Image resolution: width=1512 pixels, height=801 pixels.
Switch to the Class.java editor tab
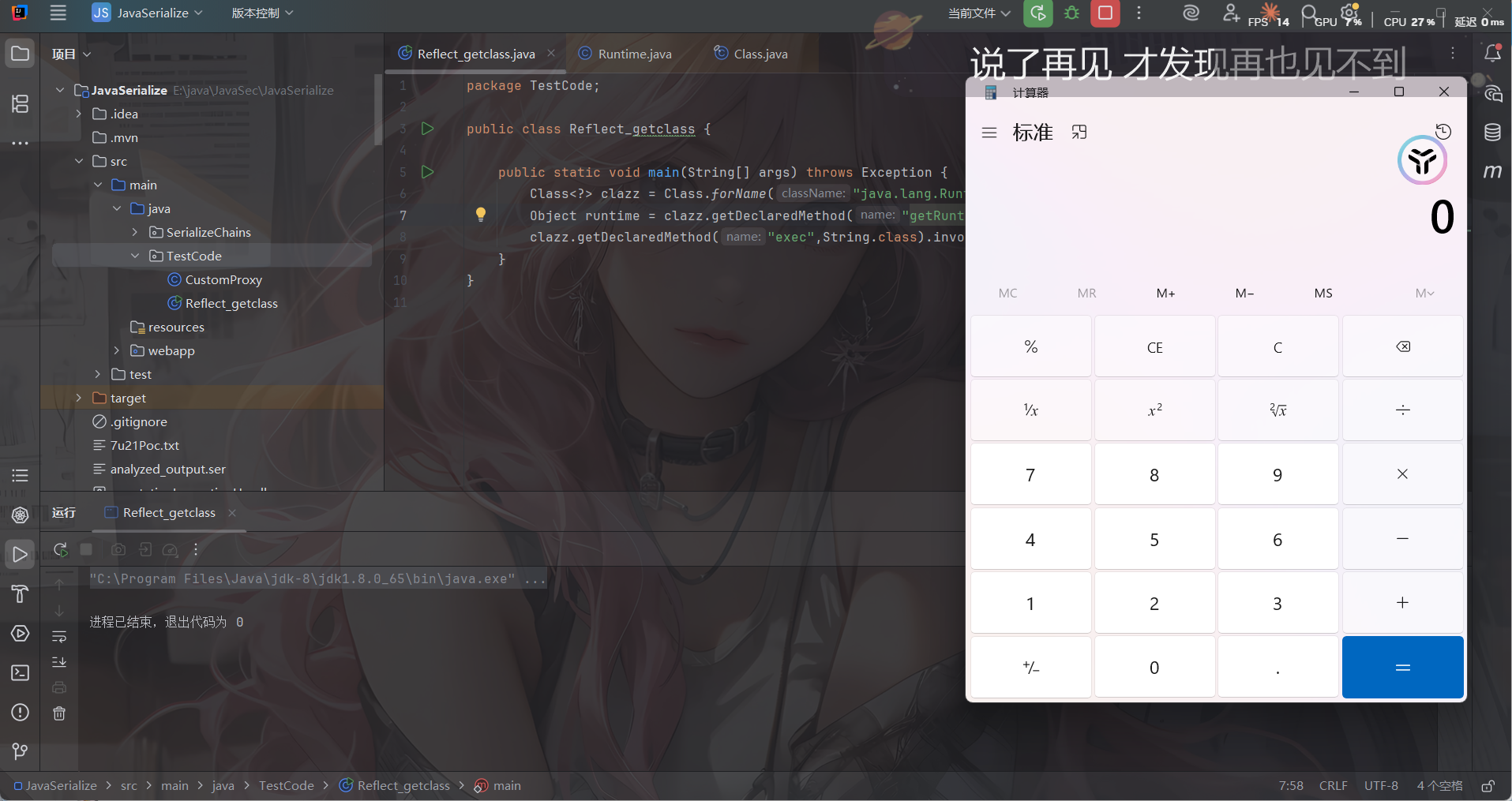point(760,54)
